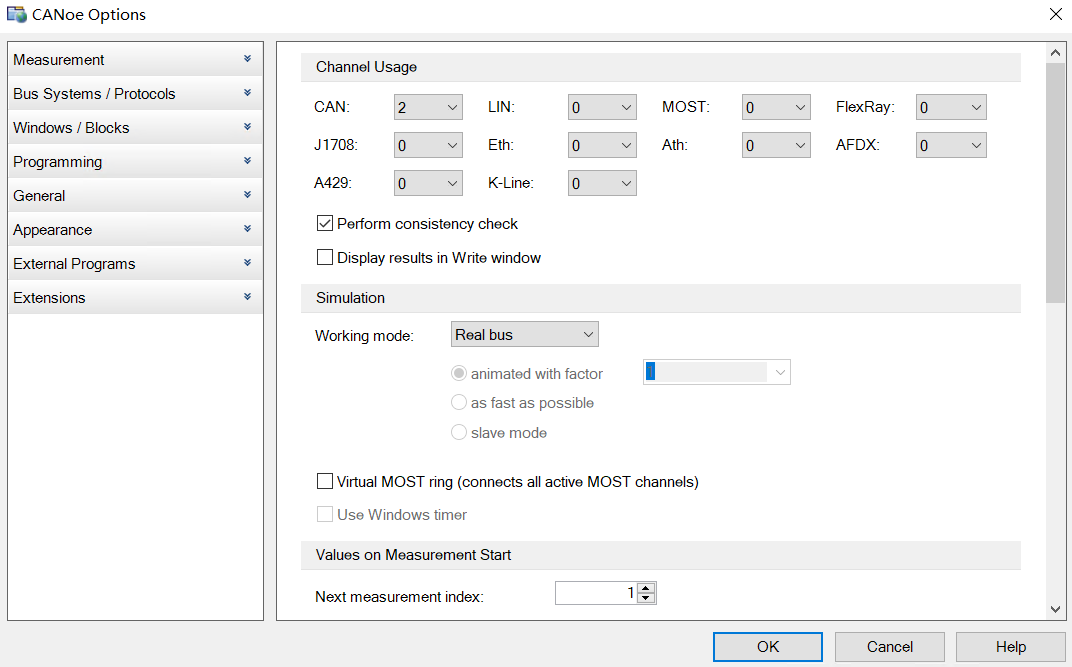
Task: Expand the Appearance section chevron
Action: coord(247,229)
